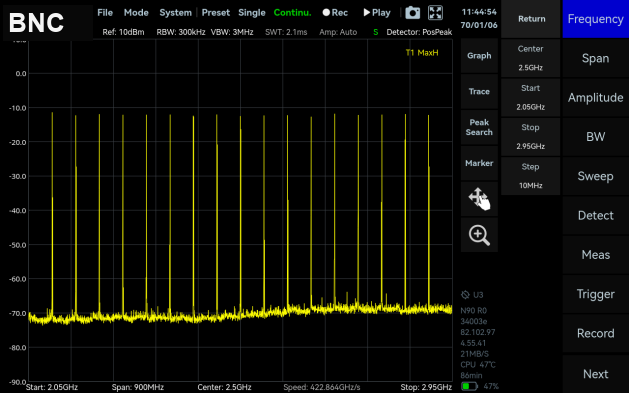Click the Span: 900MHz footer label

(x=138, y=387)
